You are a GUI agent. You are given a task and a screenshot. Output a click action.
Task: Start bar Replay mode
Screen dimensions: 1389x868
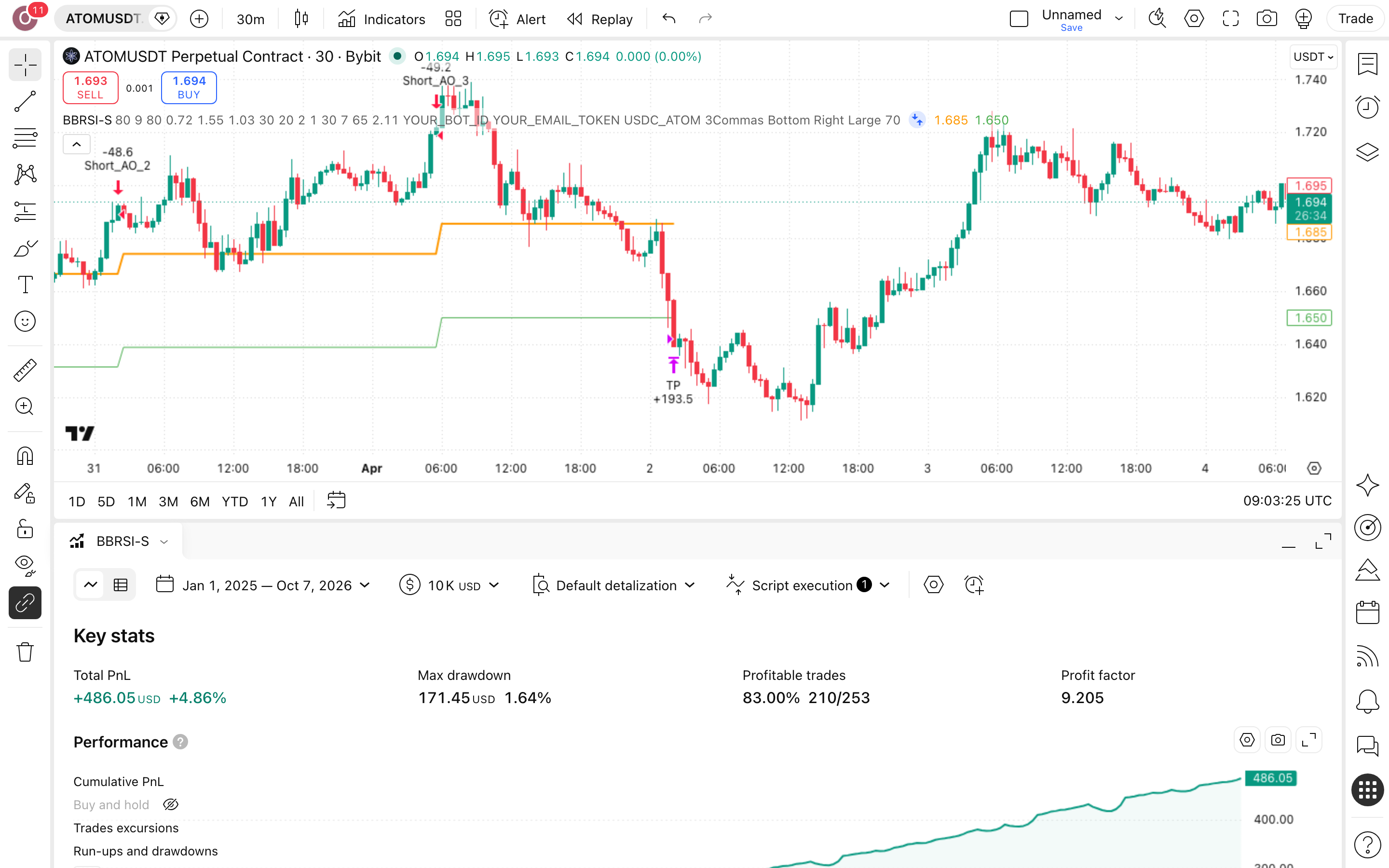(600, 19)
